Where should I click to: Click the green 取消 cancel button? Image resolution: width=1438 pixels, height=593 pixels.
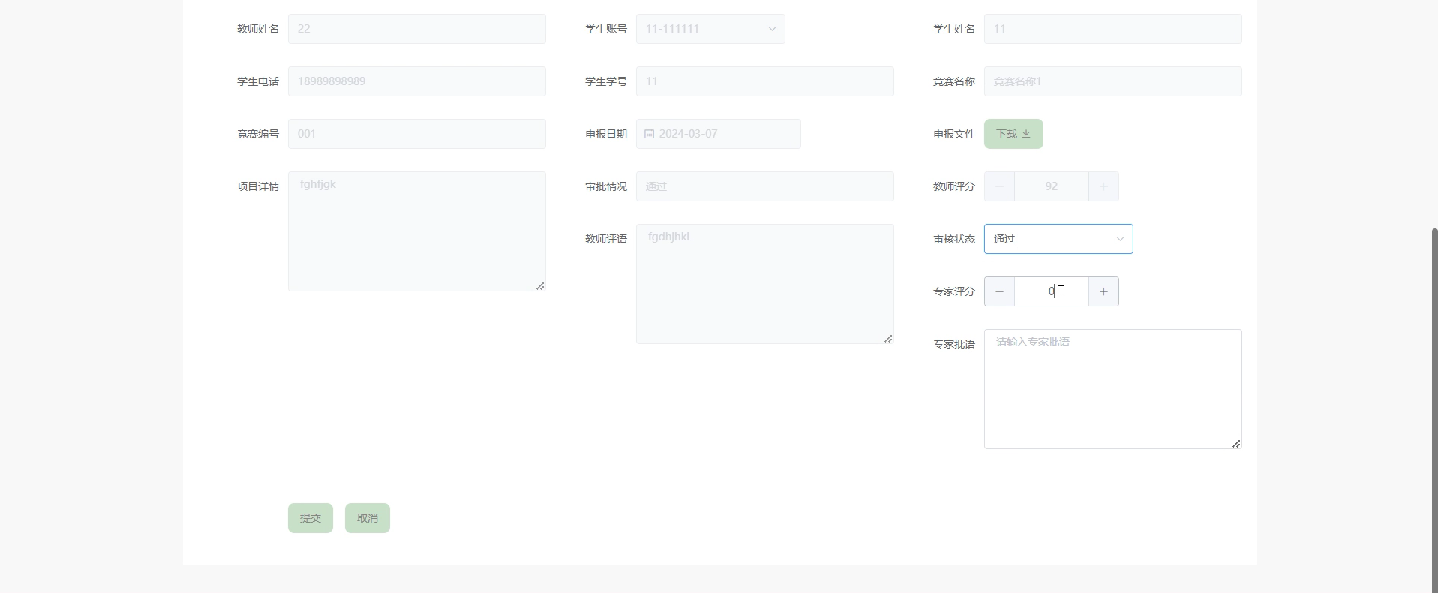click(x=367, y=518)
